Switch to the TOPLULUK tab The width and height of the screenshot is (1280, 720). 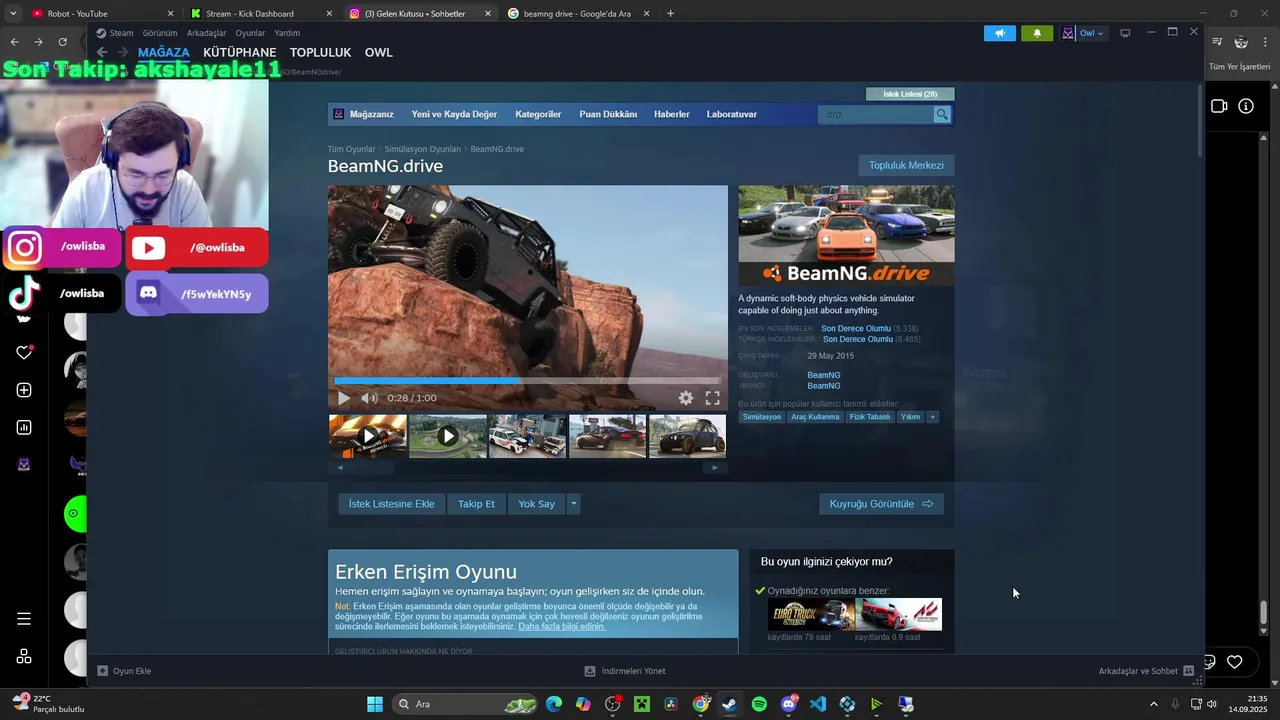(320, 53)
